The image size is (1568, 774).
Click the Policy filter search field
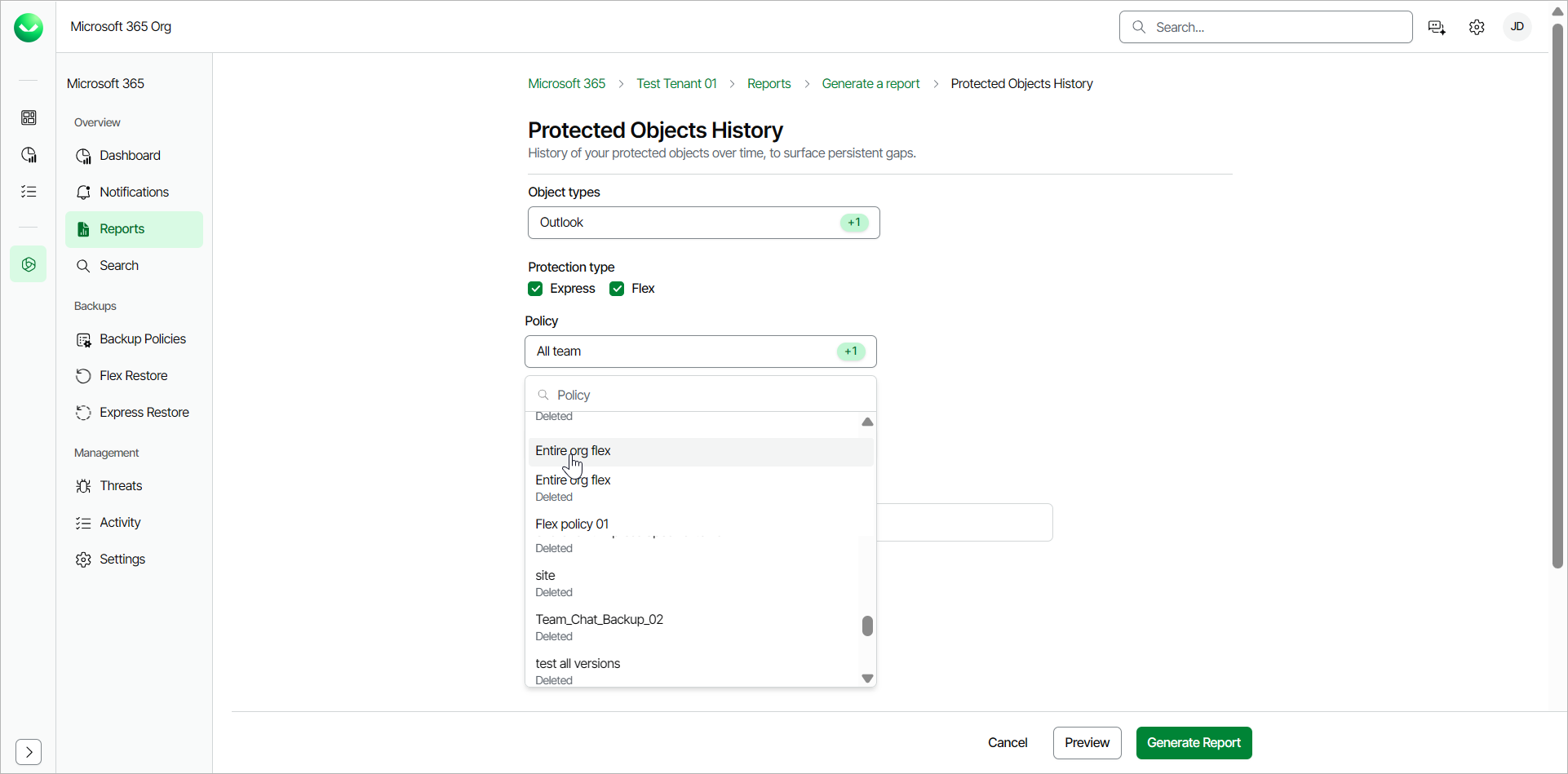(700, 395)
